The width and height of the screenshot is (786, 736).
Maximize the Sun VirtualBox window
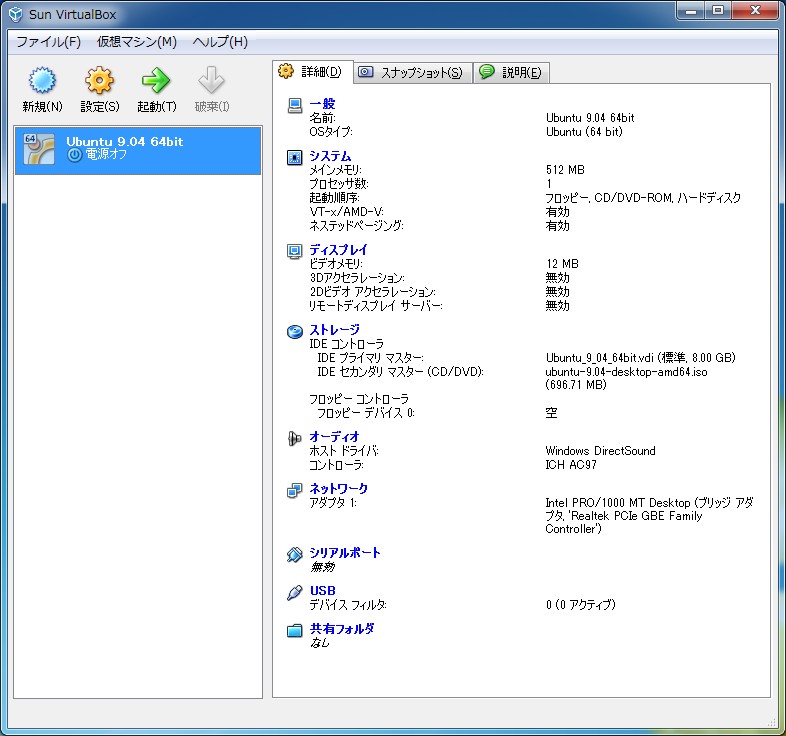(718, 11)
